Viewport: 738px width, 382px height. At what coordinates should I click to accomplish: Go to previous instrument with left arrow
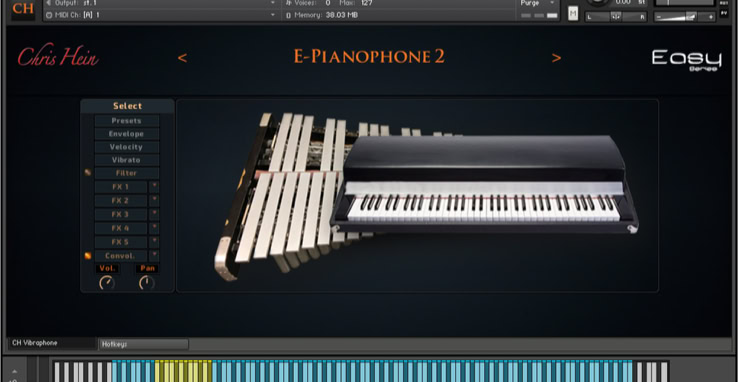(x=182, y=58)
